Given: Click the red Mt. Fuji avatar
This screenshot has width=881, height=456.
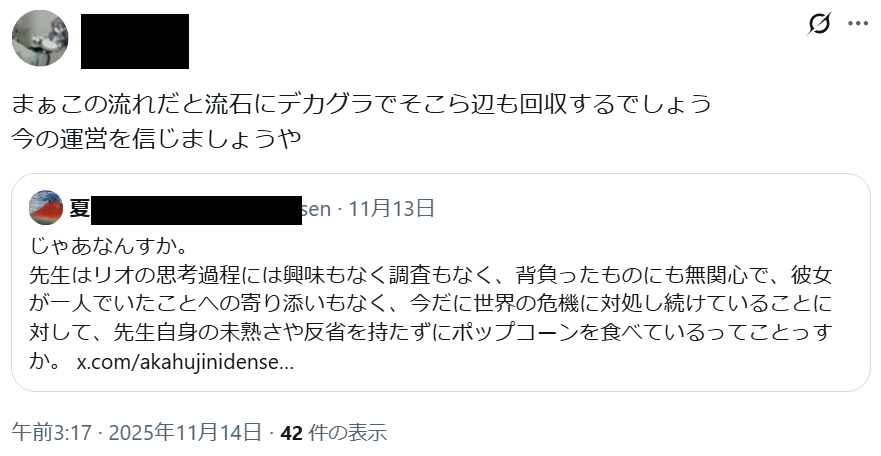Looking at the screenshot, I should pyautogui.click(x=46, y=207).
